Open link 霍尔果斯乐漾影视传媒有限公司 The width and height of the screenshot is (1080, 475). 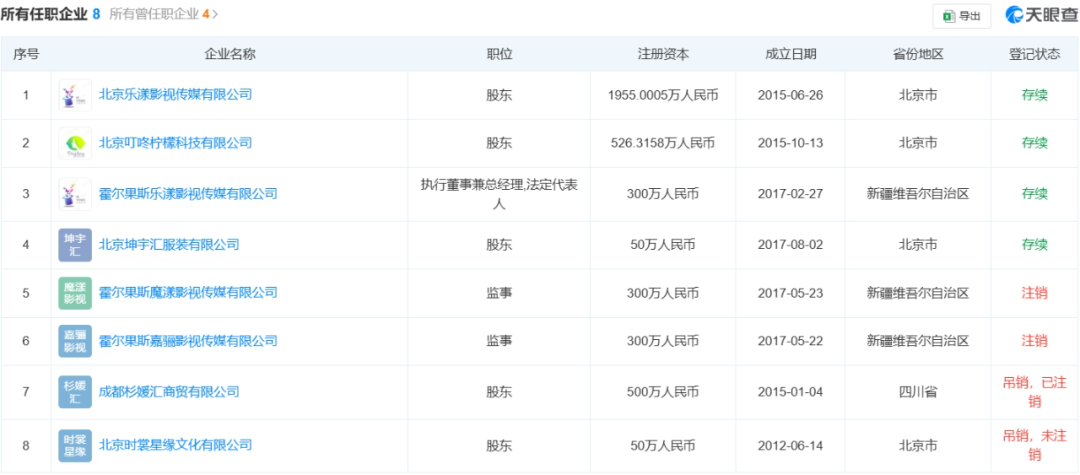pyautogui.click(x=189, y=194)
